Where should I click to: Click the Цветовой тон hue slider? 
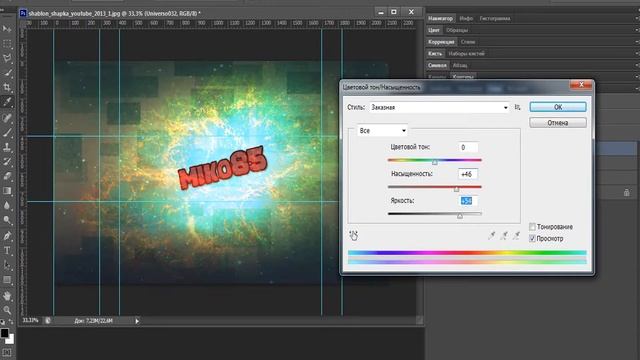[x=435, y=162]
